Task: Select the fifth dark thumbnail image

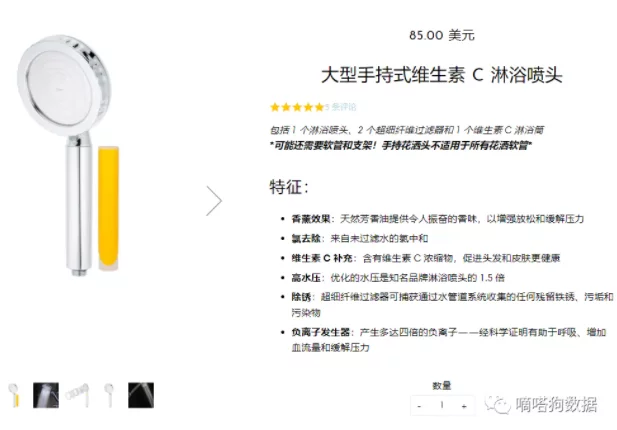Action: point(141,395)
